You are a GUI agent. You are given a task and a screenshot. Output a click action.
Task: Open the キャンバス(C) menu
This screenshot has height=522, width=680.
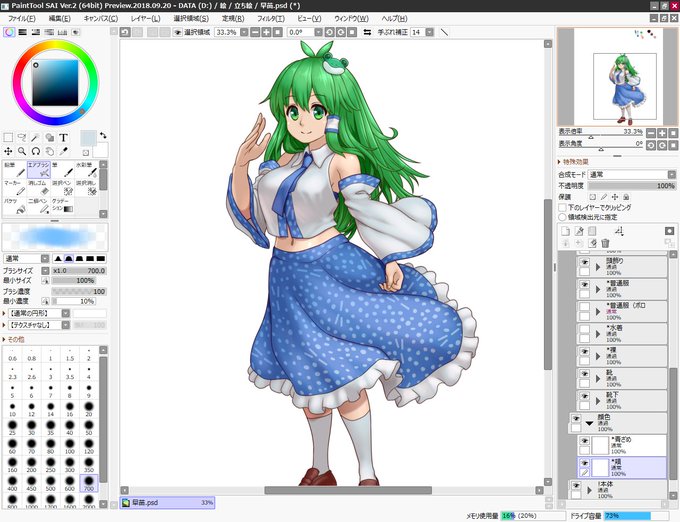coord(101,19)
